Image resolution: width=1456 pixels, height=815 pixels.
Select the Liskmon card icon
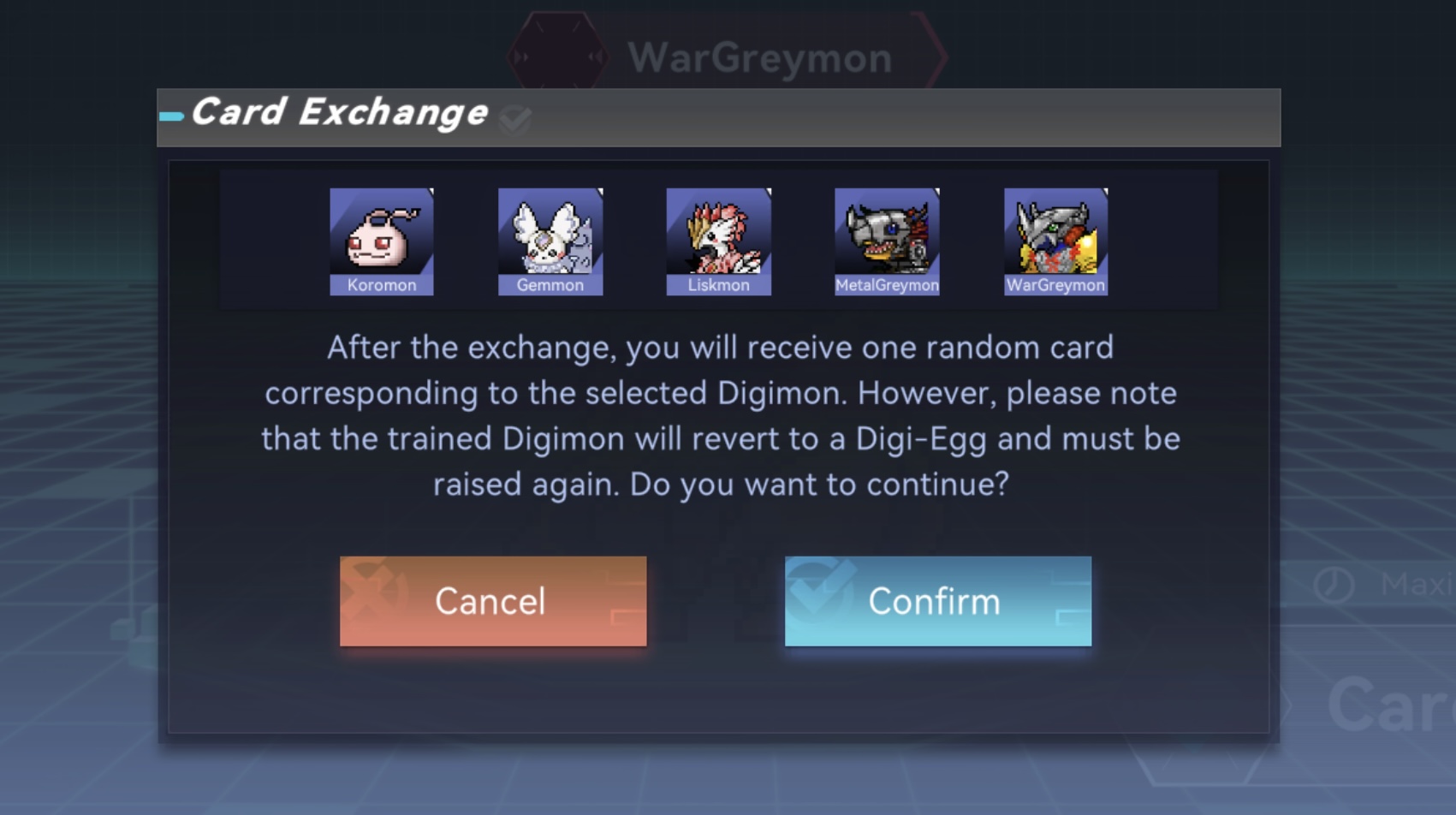pyautogui.click(x=719, y=241)
